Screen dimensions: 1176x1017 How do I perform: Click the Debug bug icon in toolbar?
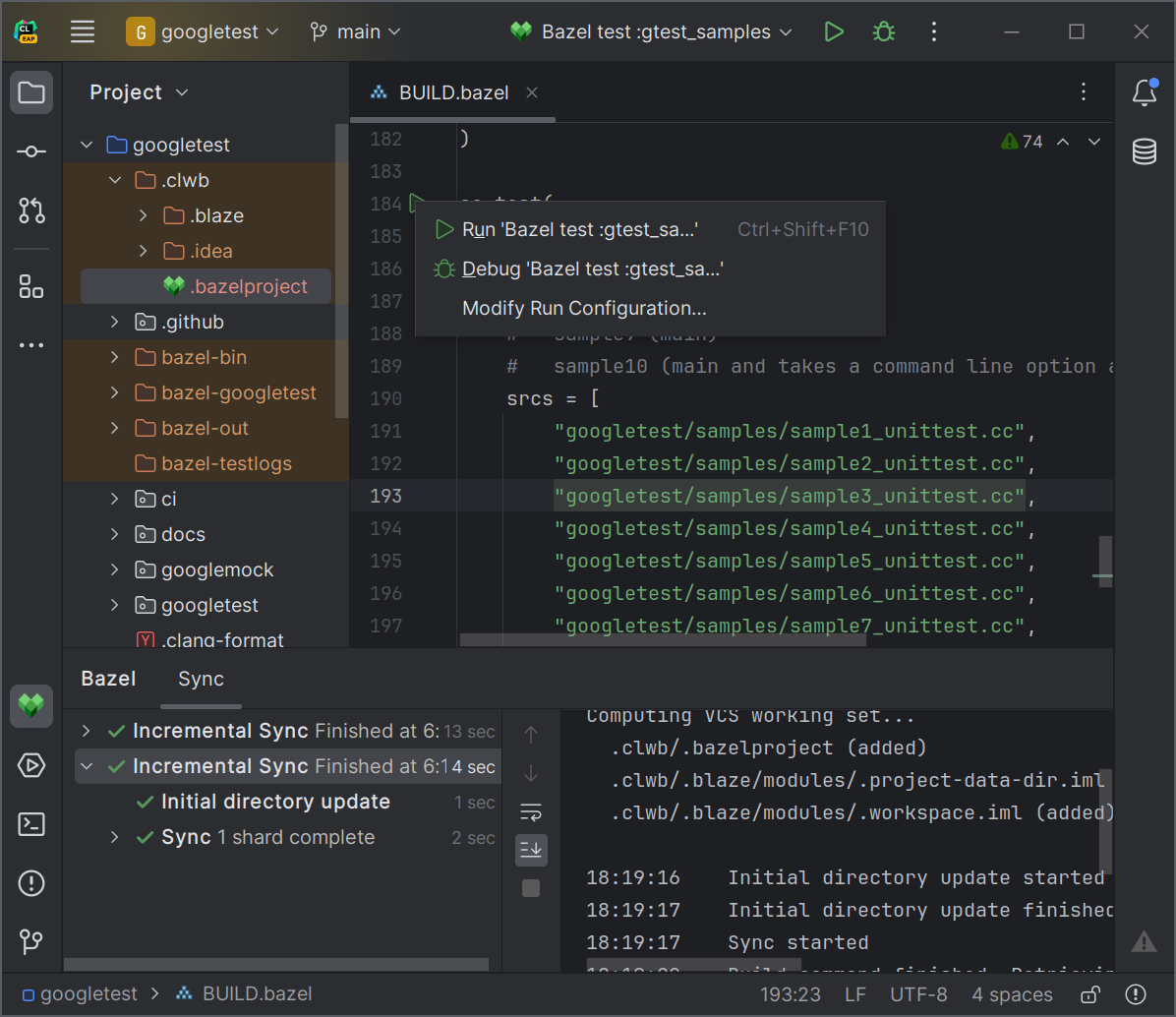[883, 31]
